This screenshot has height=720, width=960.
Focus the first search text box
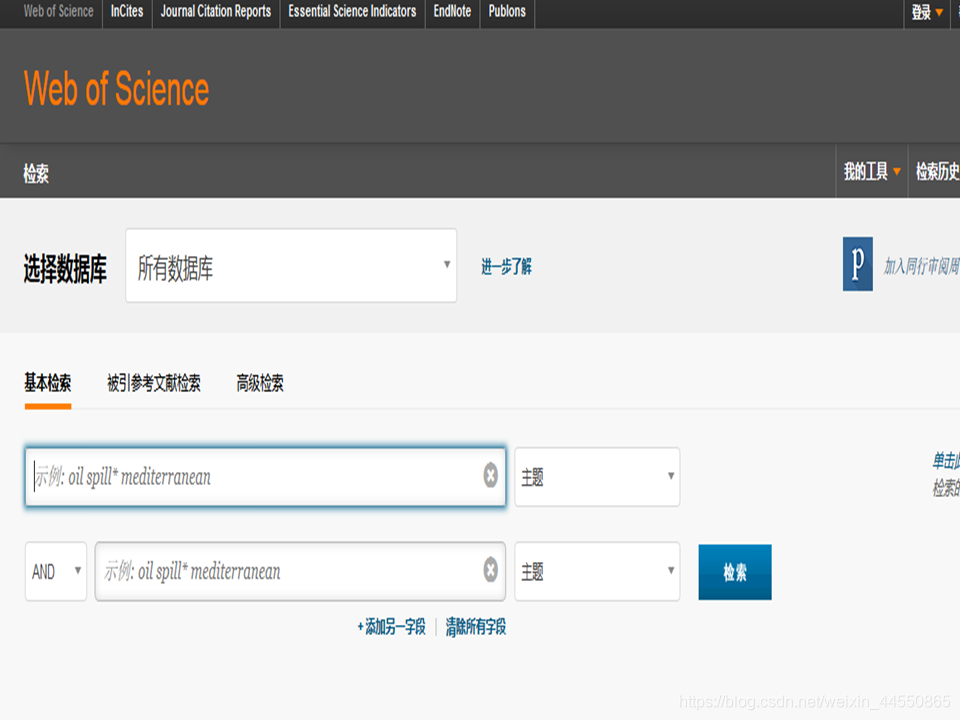coord(265,477)
